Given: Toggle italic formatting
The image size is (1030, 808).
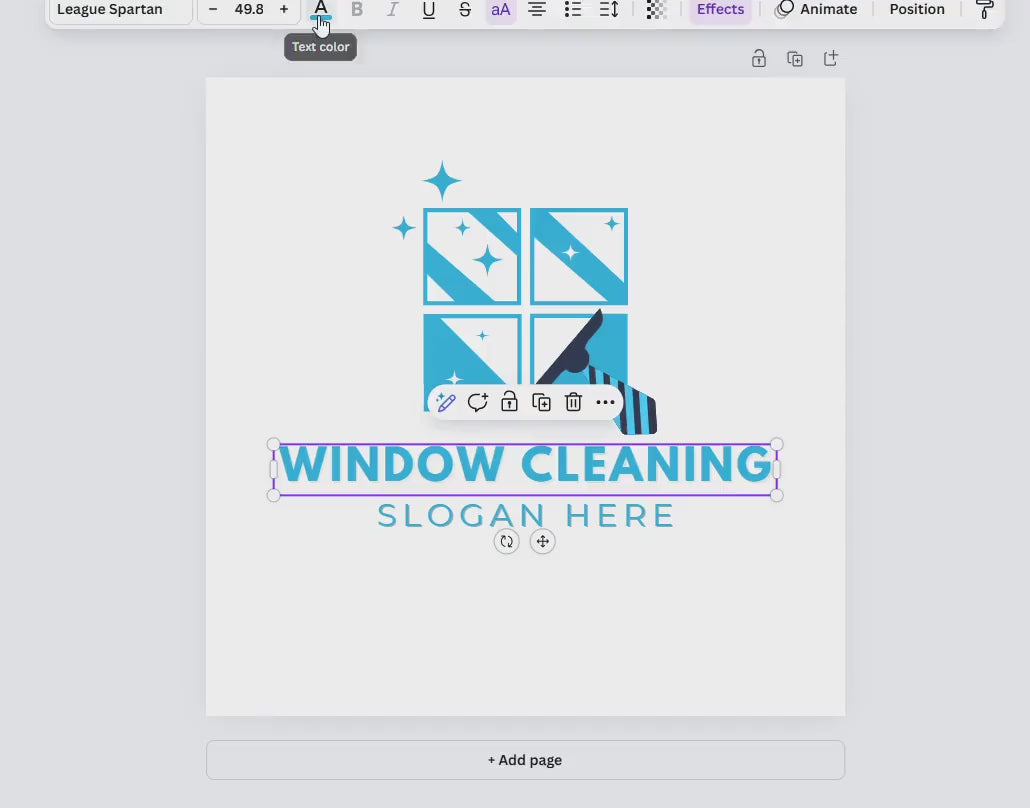Looking at the screenshot, I should [x=392, y=9].
